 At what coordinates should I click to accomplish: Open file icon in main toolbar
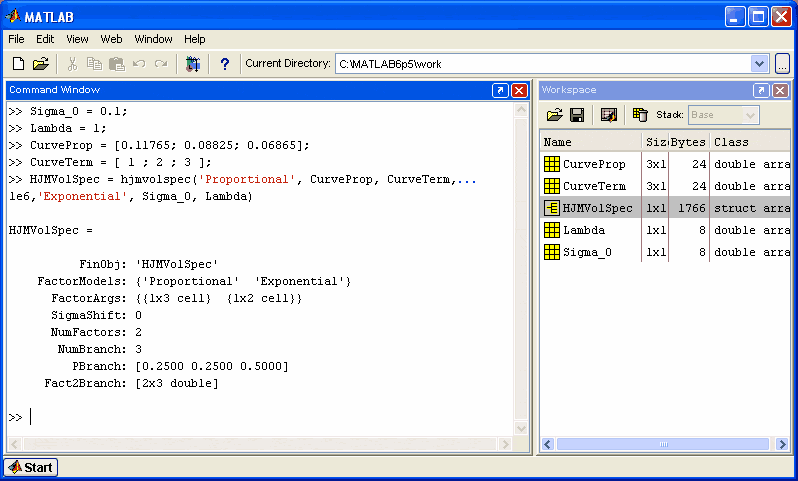click(40, 64)
